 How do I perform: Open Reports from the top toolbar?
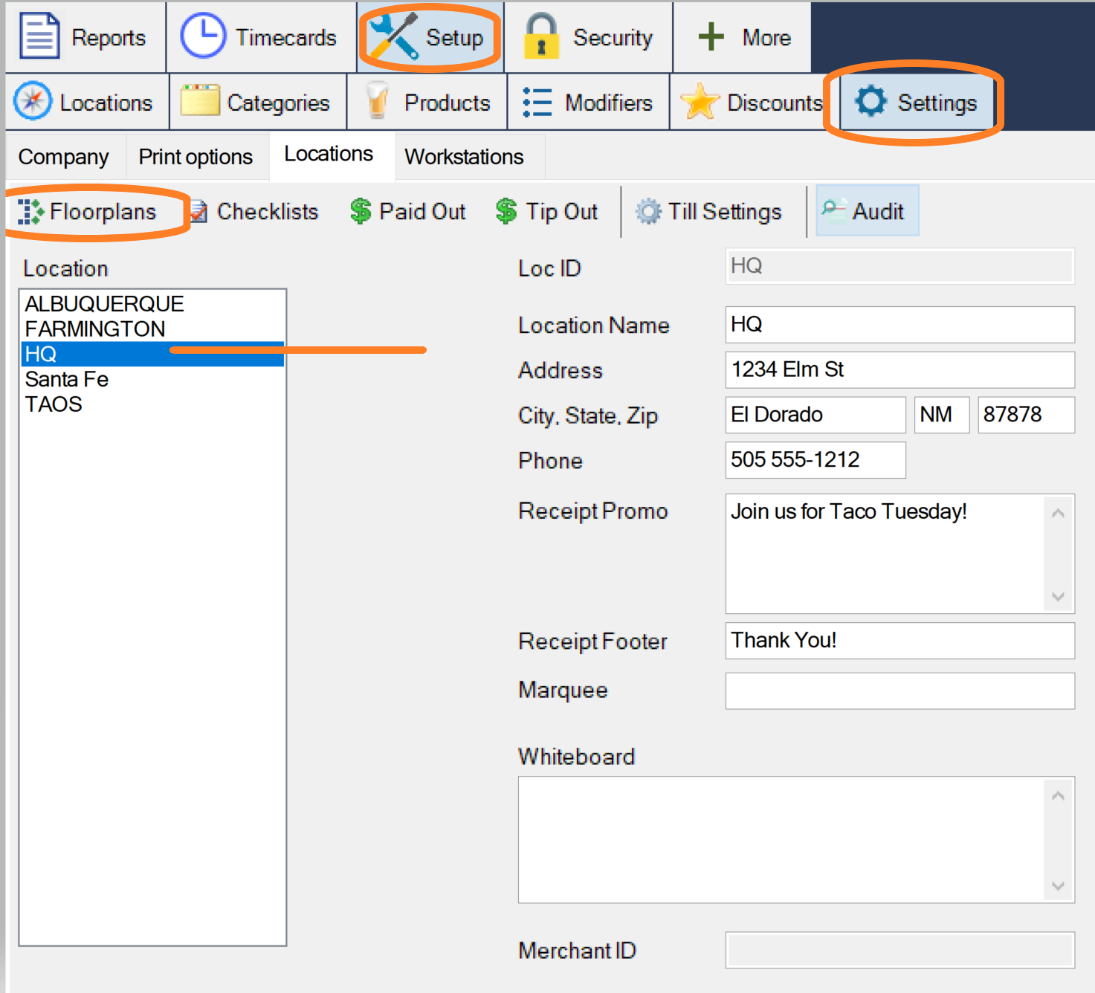point(86,37)
